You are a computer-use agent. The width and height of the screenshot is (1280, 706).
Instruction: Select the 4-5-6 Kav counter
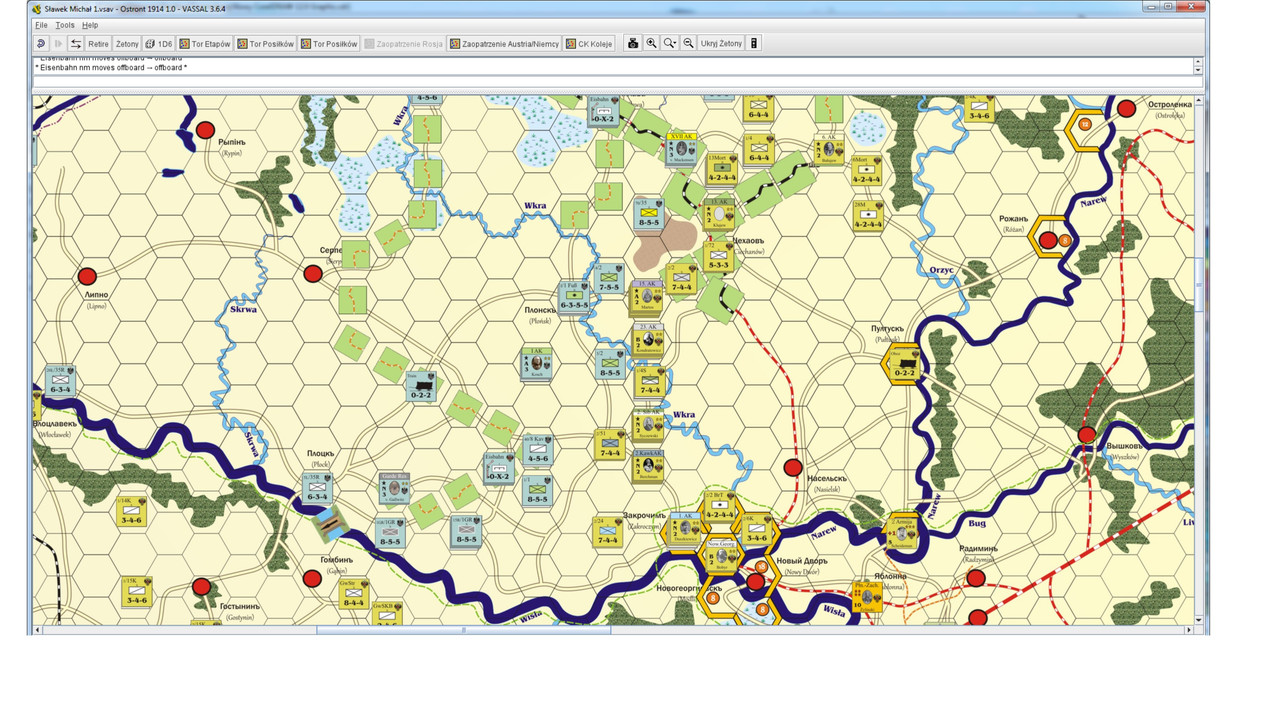click(x=537, y=449)
